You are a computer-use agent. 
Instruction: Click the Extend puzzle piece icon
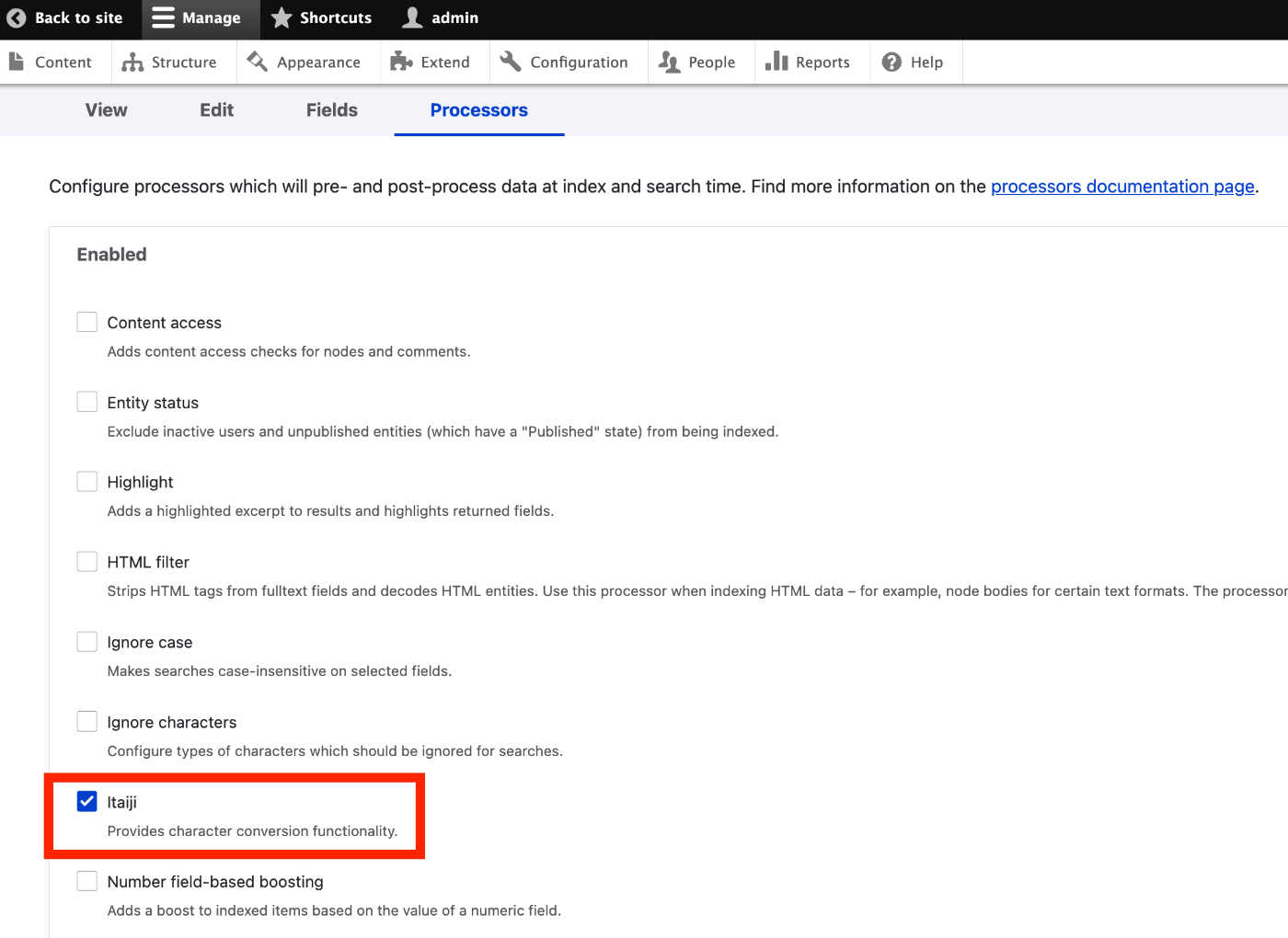[401, 62]
